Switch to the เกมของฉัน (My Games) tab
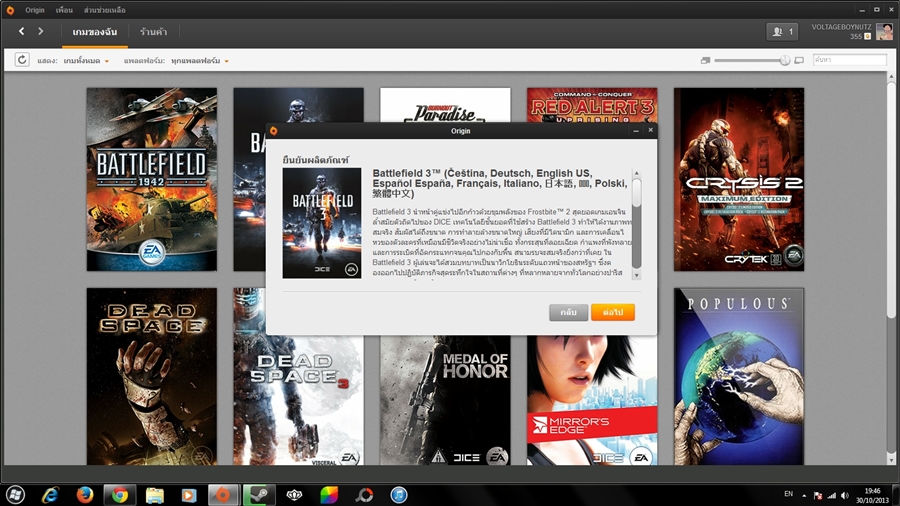The image size is (900, 506). [95, 32]
